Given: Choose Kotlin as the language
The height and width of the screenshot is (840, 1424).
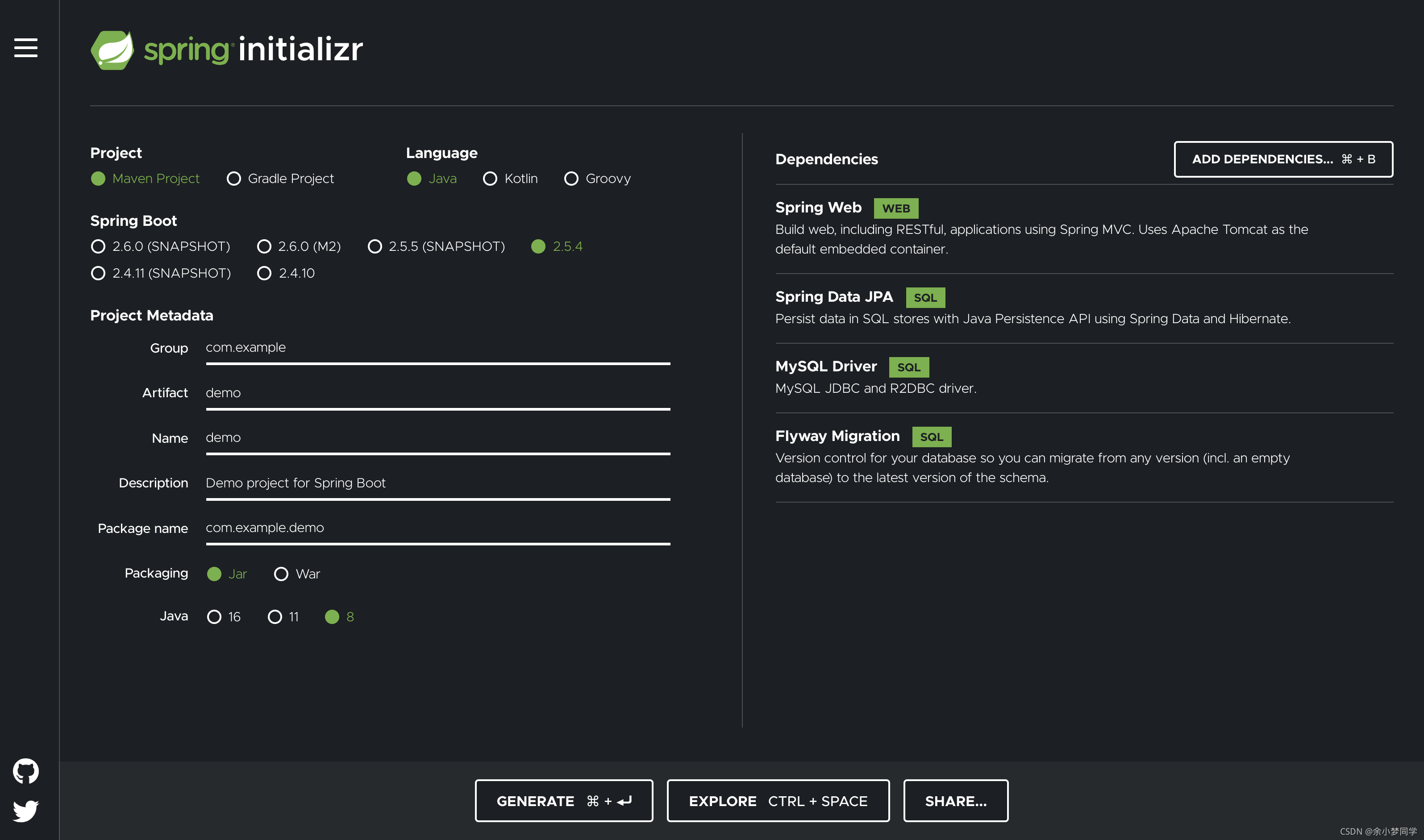Looking at the screenshot, I should coord(490,179).
